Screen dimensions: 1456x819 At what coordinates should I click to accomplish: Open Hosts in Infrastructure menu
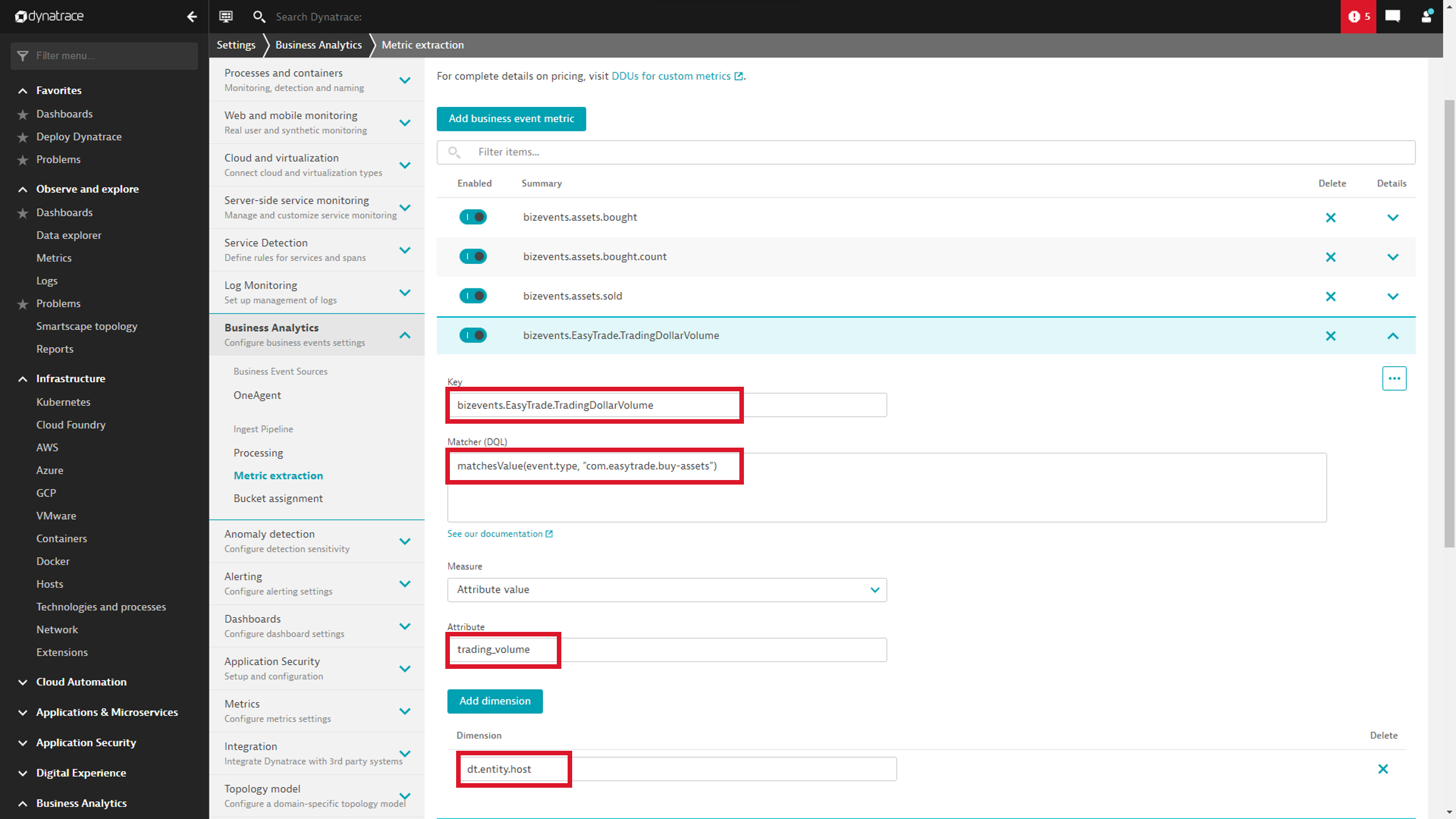[x=49, y=584]
